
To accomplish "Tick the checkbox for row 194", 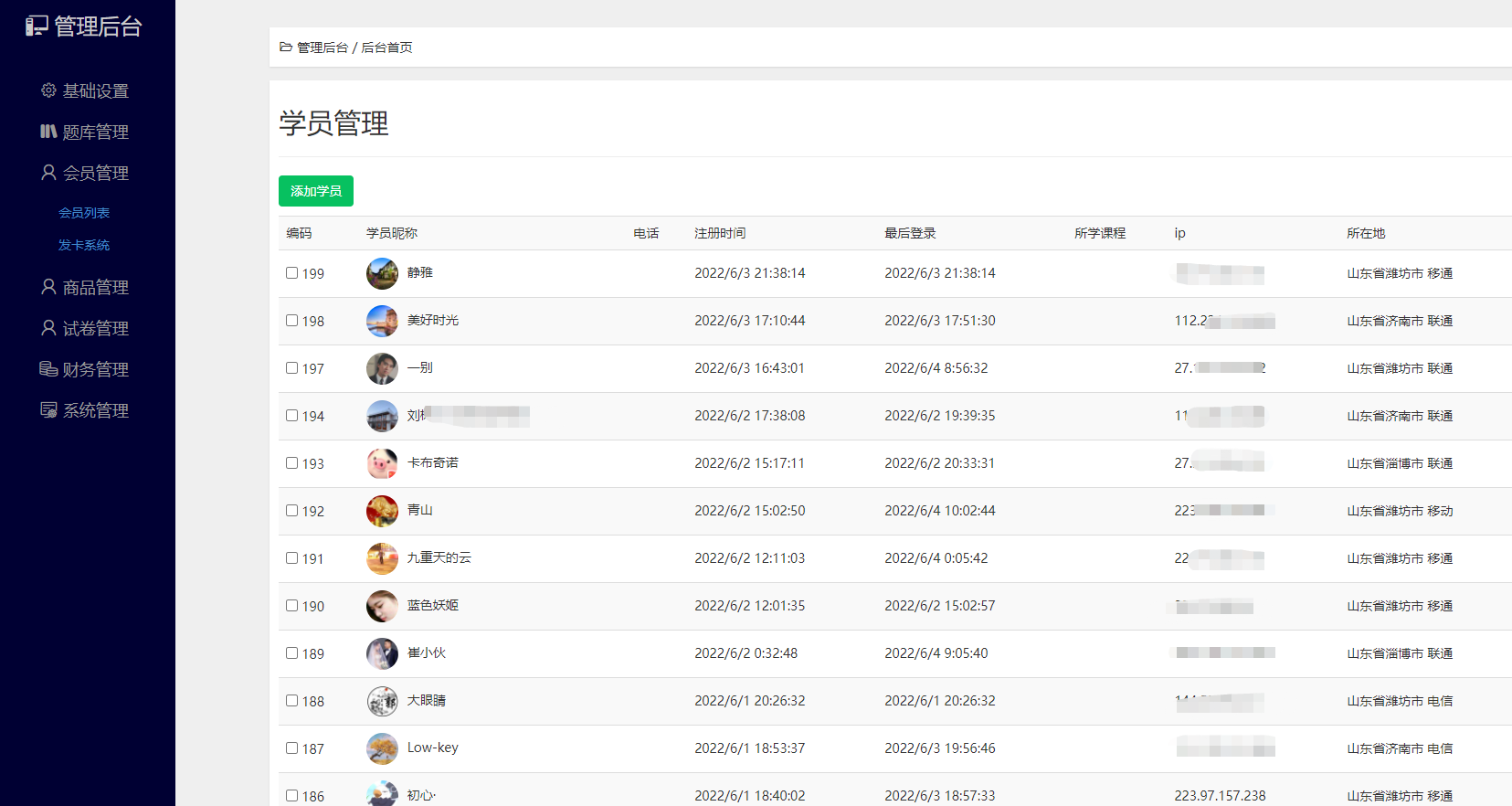I will [x=292, y=416].
